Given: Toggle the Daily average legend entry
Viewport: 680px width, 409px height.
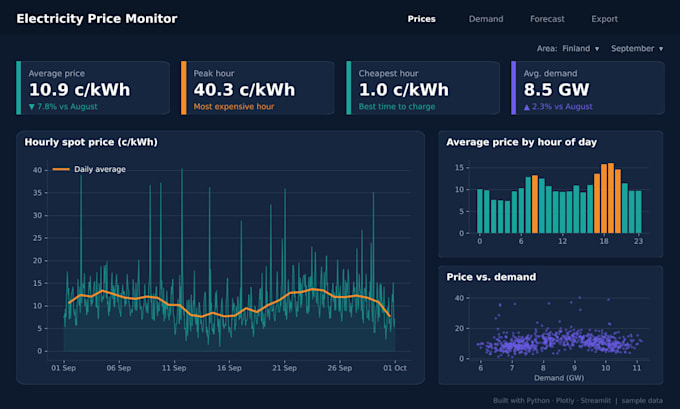Looking at the screenshot, I should click(89, 169).
